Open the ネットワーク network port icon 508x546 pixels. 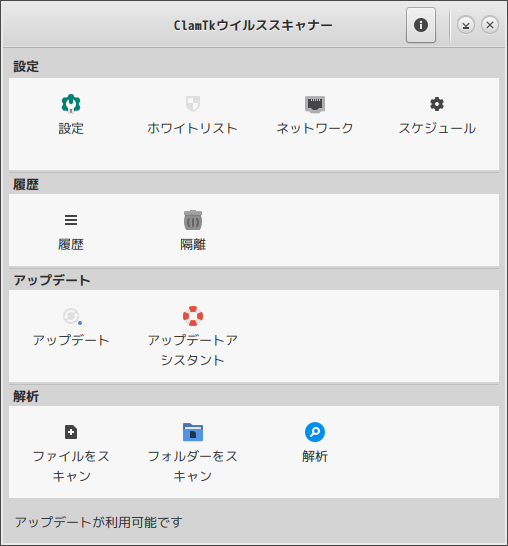(x=315, y=104)
